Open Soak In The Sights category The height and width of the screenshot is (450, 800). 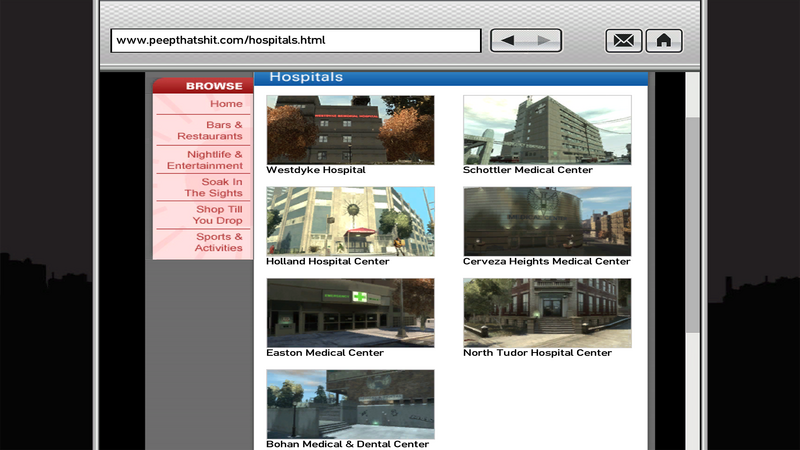(213, 187)
